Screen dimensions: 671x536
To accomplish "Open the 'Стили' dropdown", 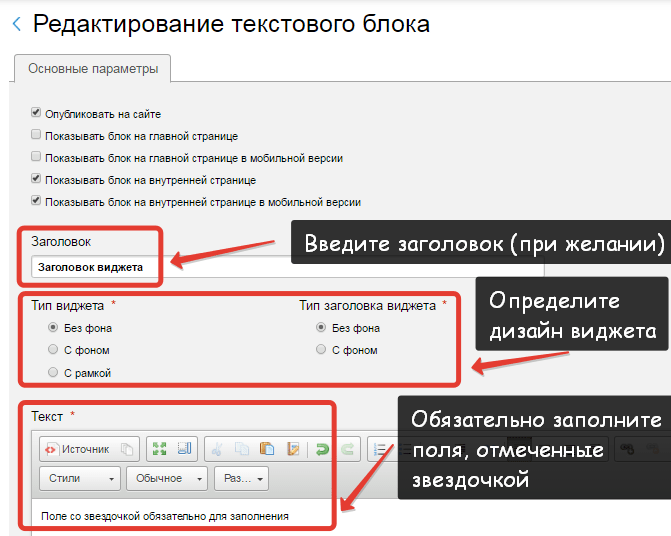I will click(79, 479).
